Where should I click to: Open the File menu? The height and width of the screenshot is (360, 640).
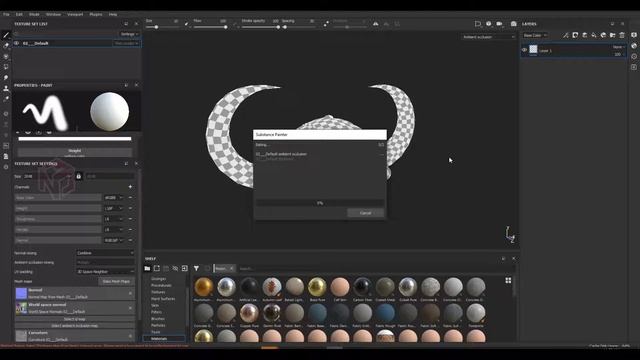point(6,14)
